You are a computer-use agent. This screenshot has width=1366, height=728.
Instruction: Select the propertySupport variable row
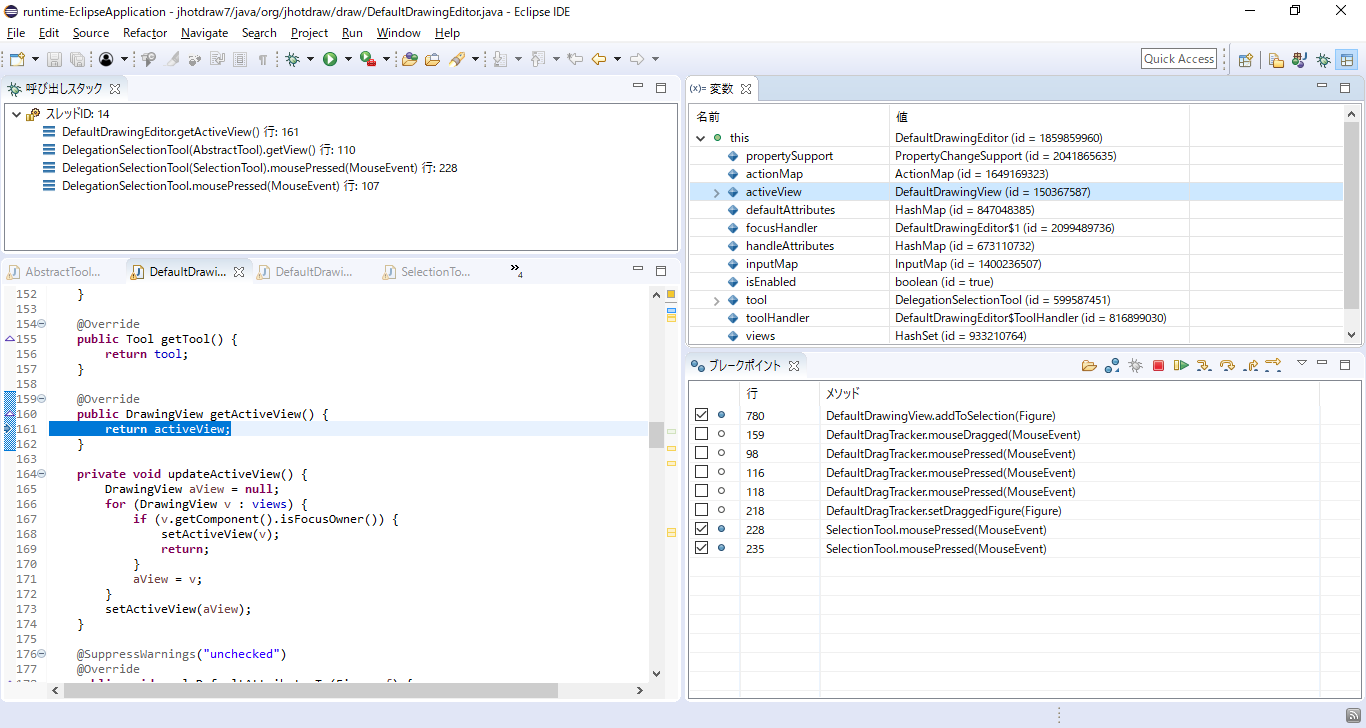(x=1016, y=156)
